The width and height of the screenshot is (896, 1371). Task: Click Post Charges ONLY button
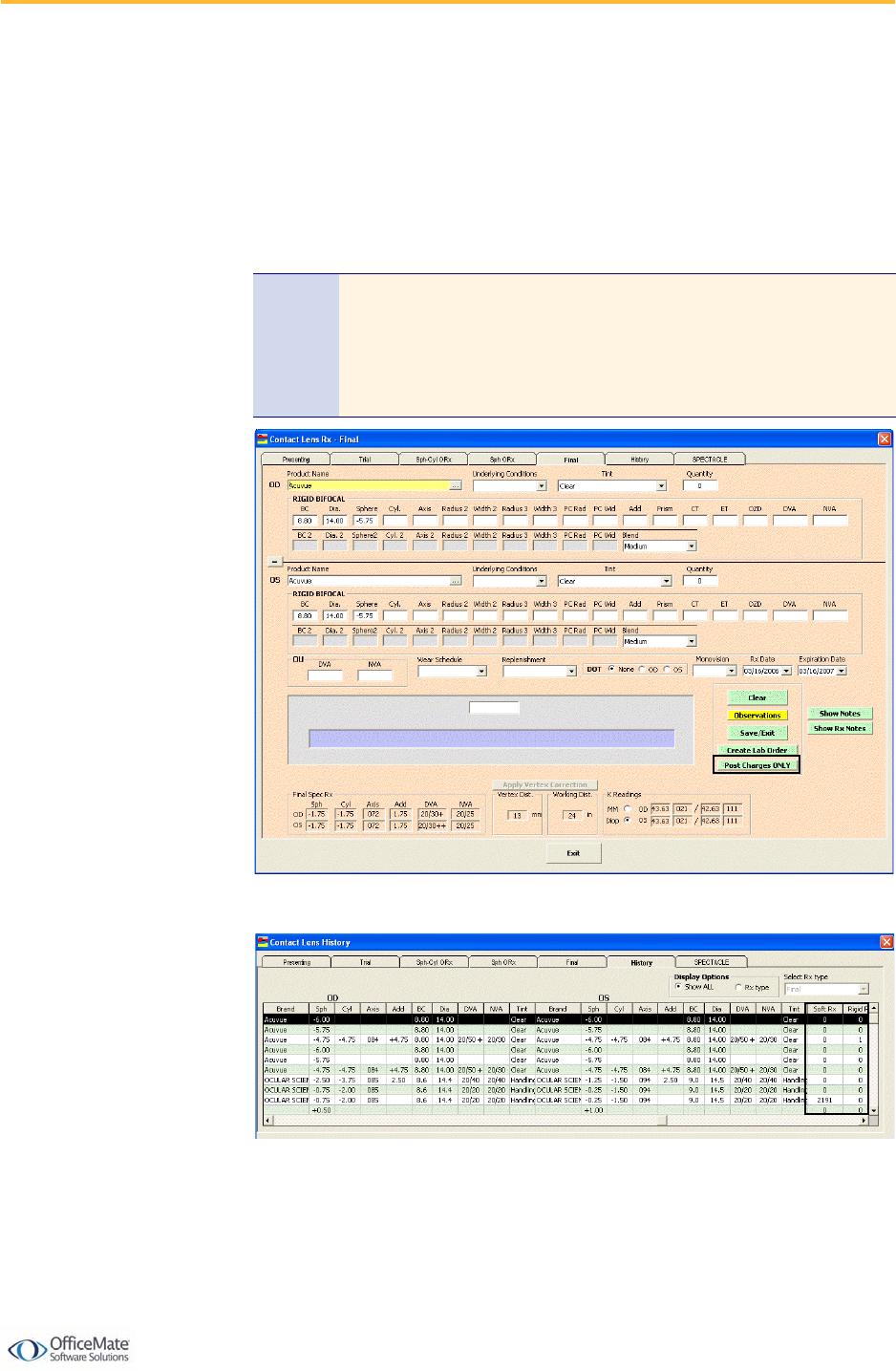pos(757,765)
